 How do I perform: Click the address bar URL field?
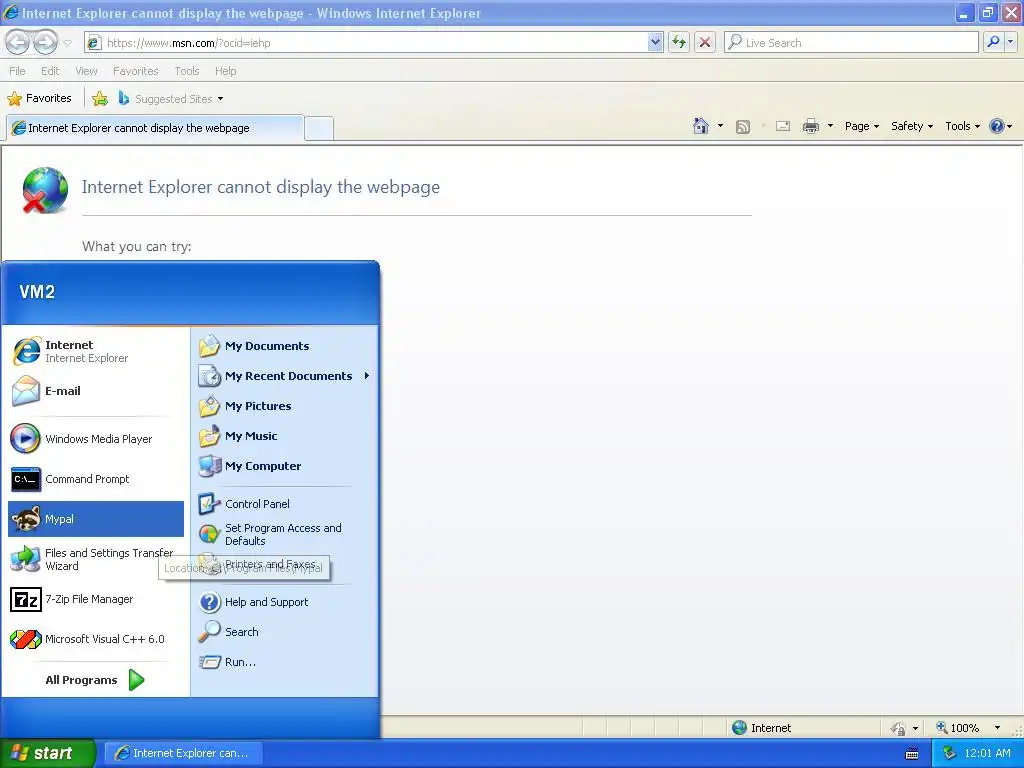[x=376, y=42]
